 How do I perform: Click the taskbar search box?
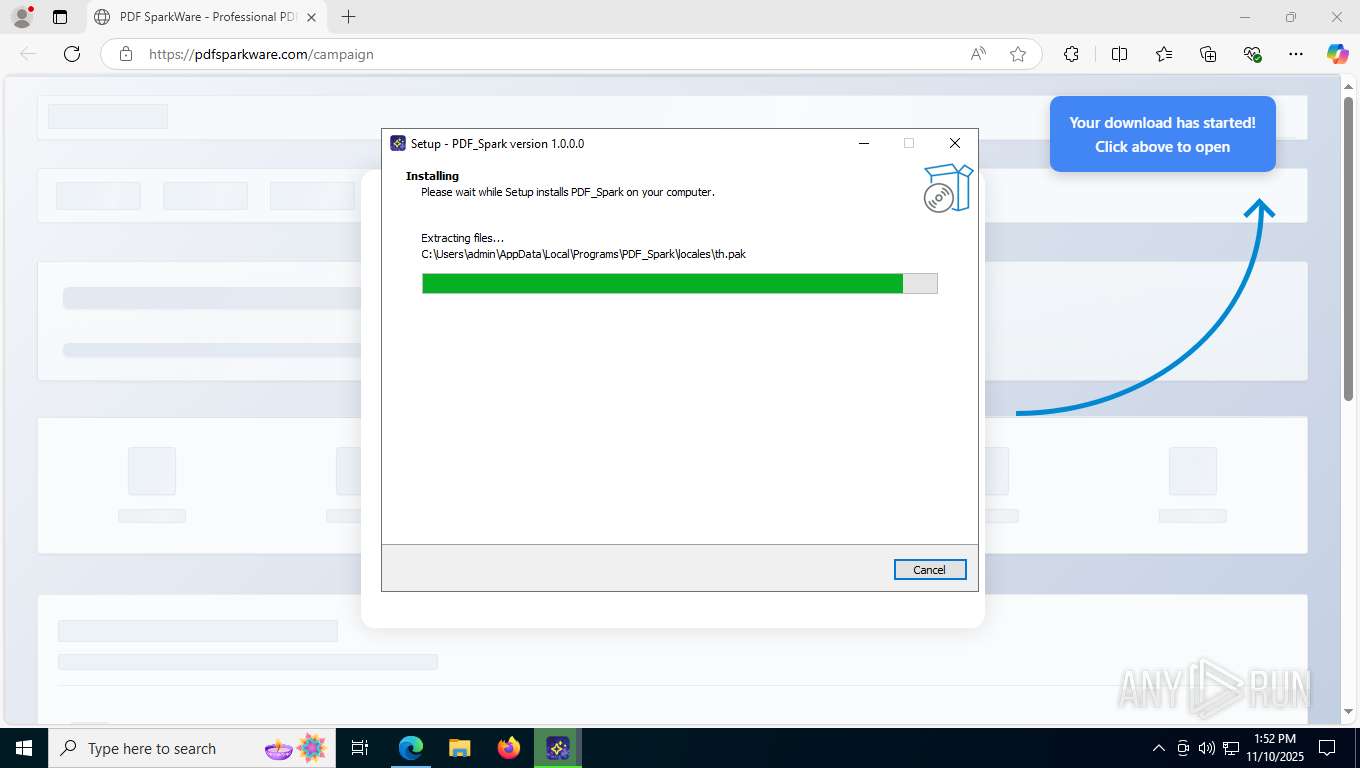(192, 748)
